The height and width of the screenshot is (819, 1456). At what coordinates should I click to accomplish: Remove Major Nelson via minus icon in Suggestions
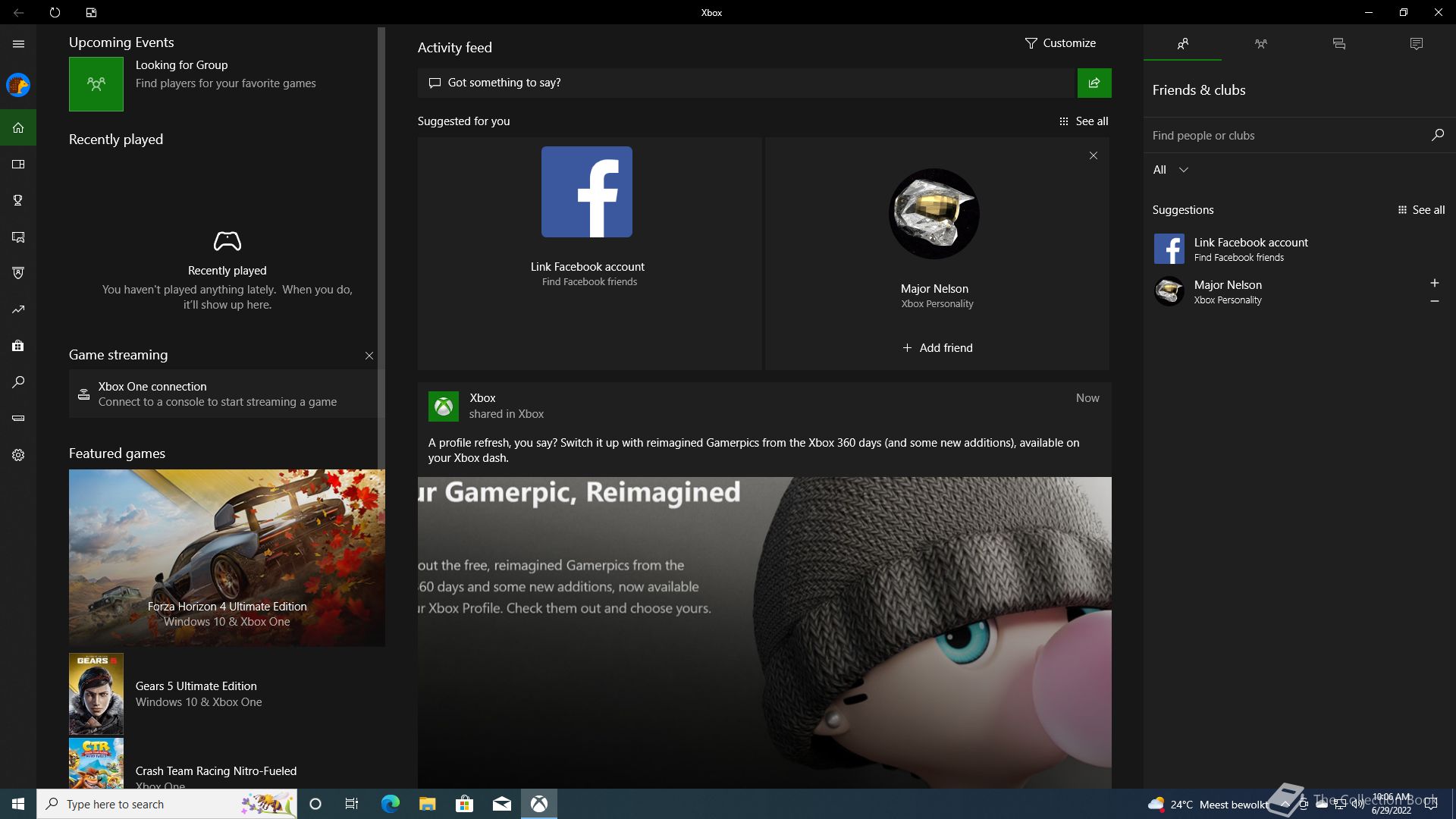point(1435,302)
